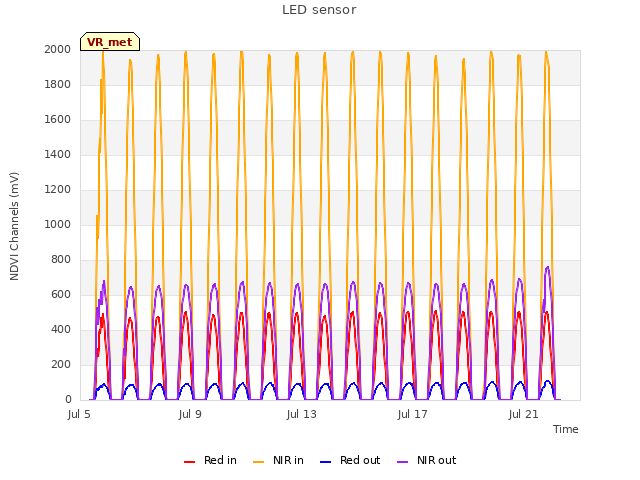Click the 1400 y-axis tick label

coord(58,154)
